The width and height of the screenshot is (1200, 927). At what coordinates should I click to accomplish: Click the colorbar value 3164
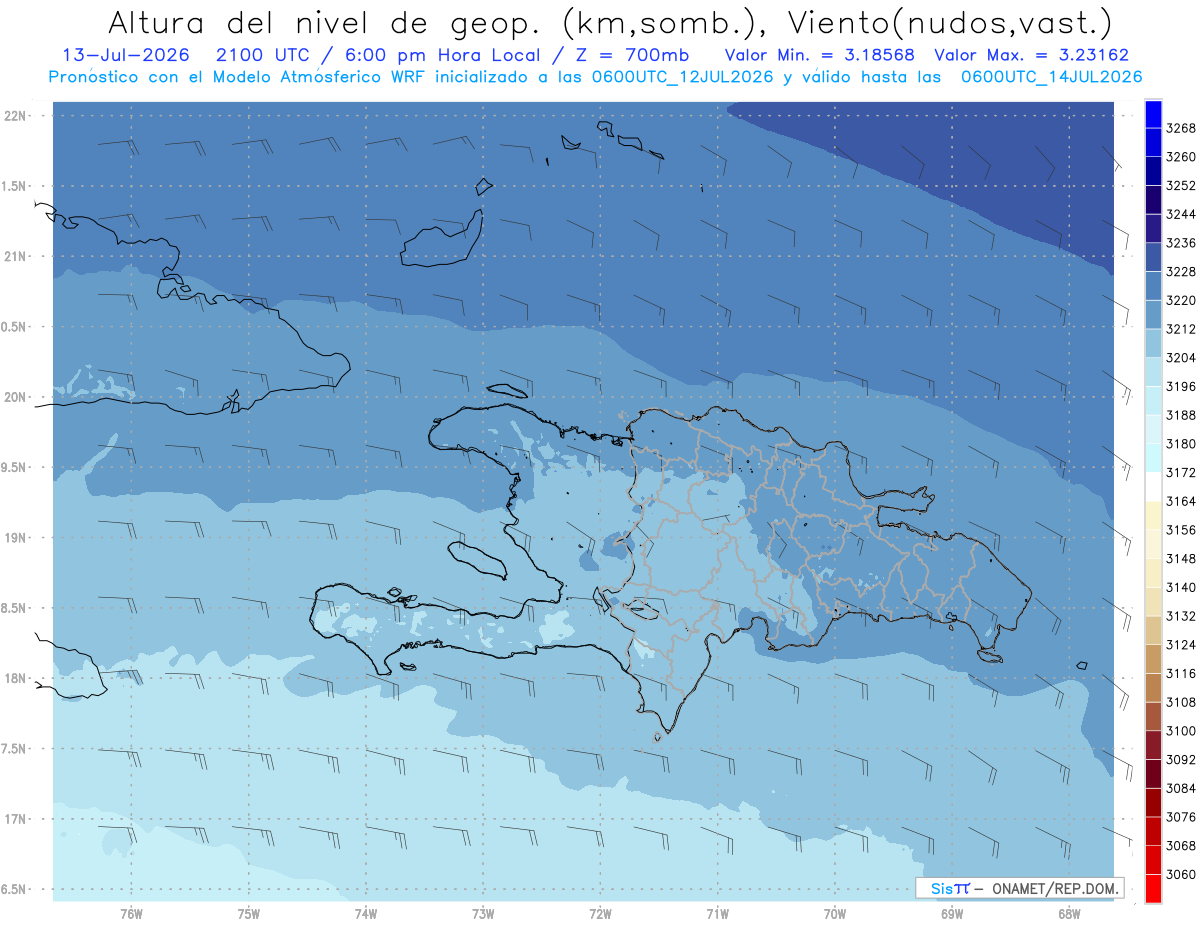click(x=1181, y=500)
